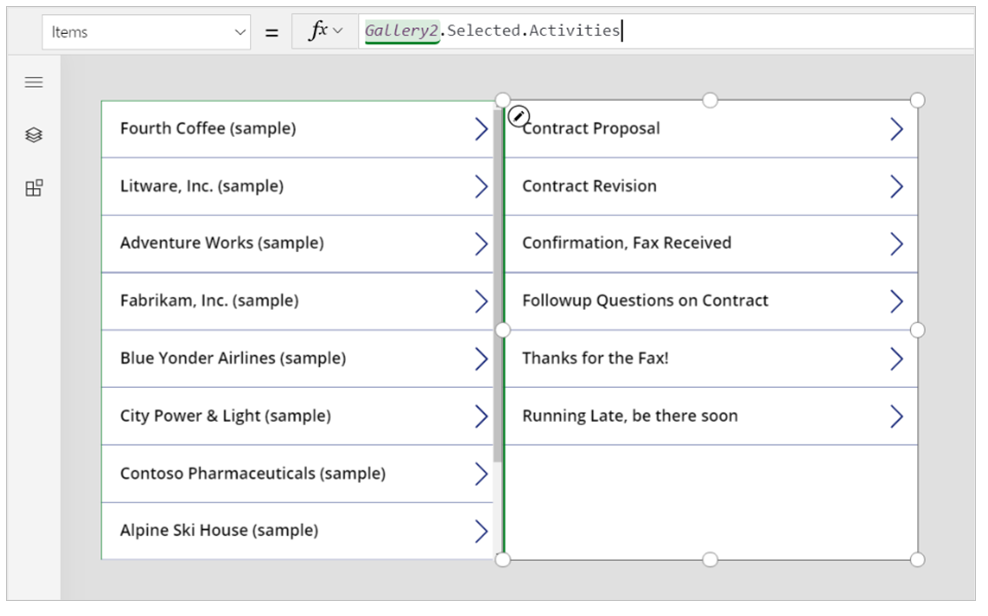Click the arrow beside Alpine Ski House (sample)
Viewport: 988px width, 616px height.
481,531
